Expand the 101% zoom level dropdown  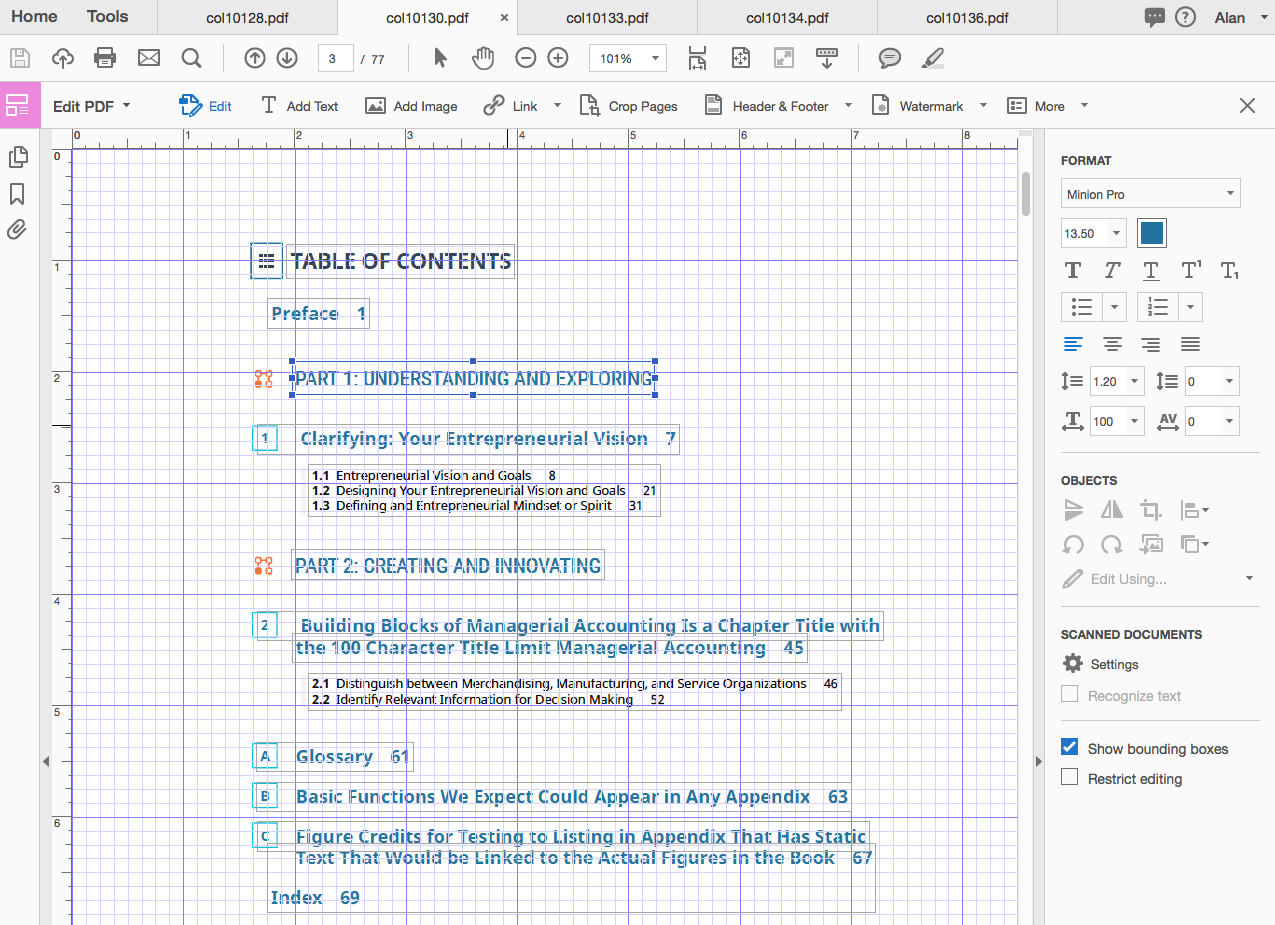point(655,58)
